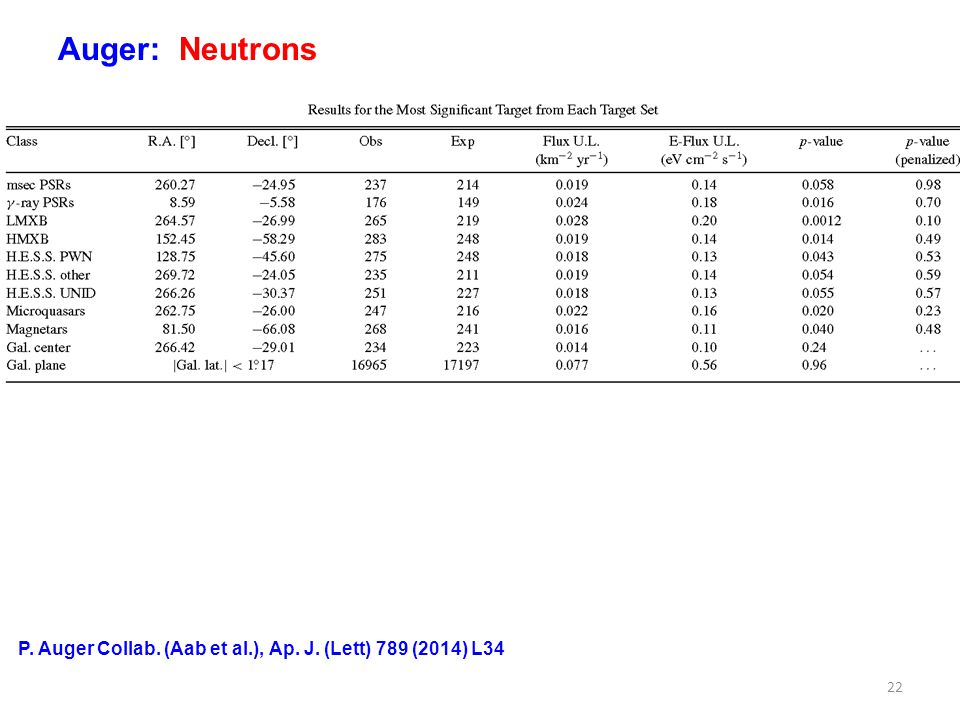
Task: Select the 'Magnetars' row label
Action: click(37, 329)
